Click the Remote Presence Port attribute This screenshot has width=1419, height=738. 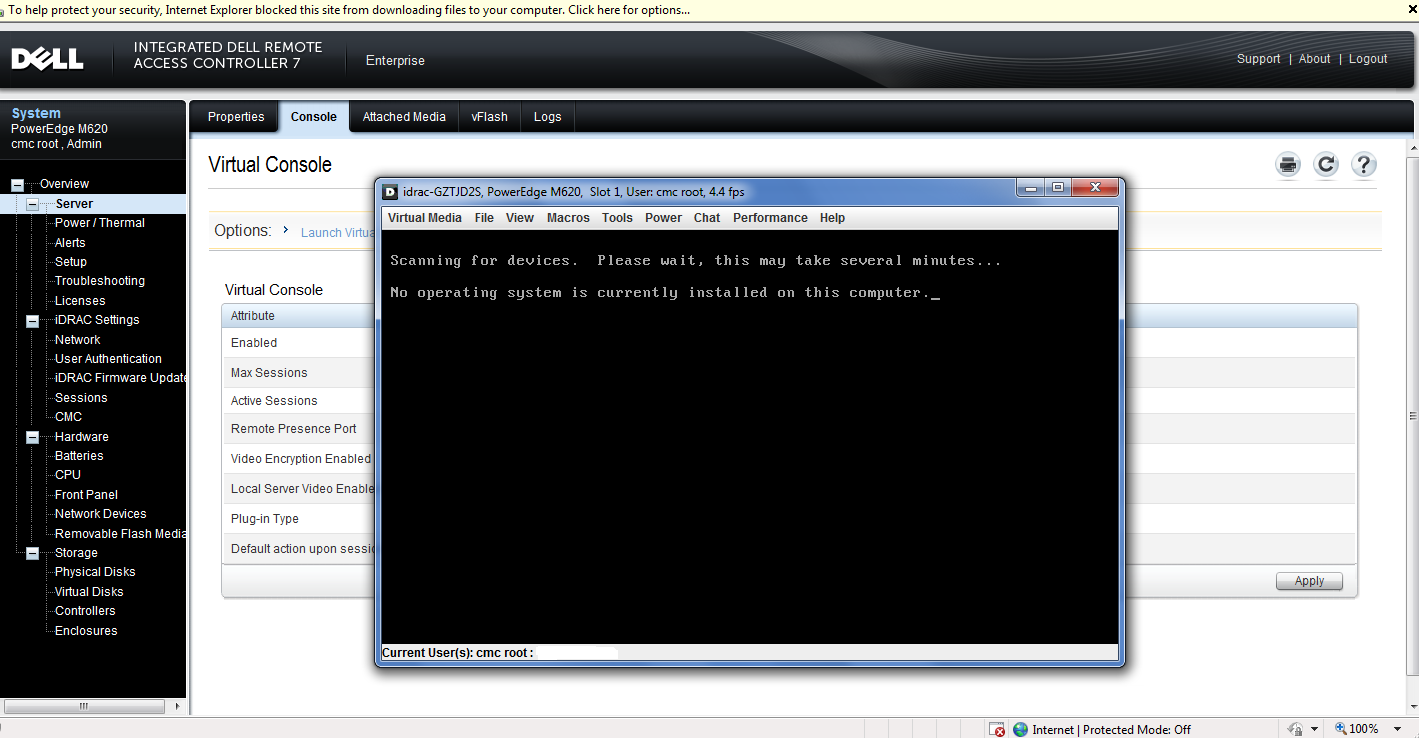294,429
